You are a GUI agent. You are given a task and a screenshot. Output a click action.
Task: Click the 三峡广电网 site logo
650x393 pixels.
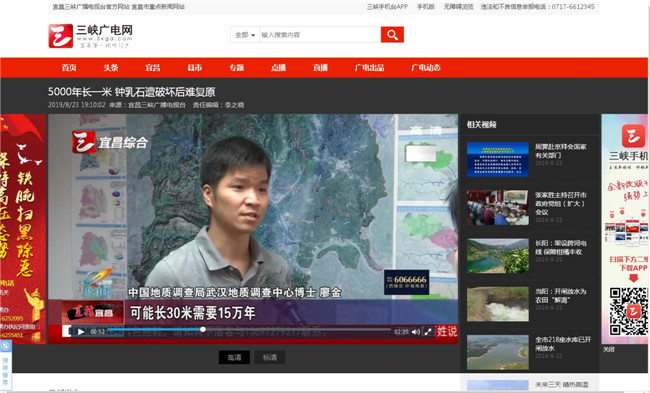coord(91,36)
